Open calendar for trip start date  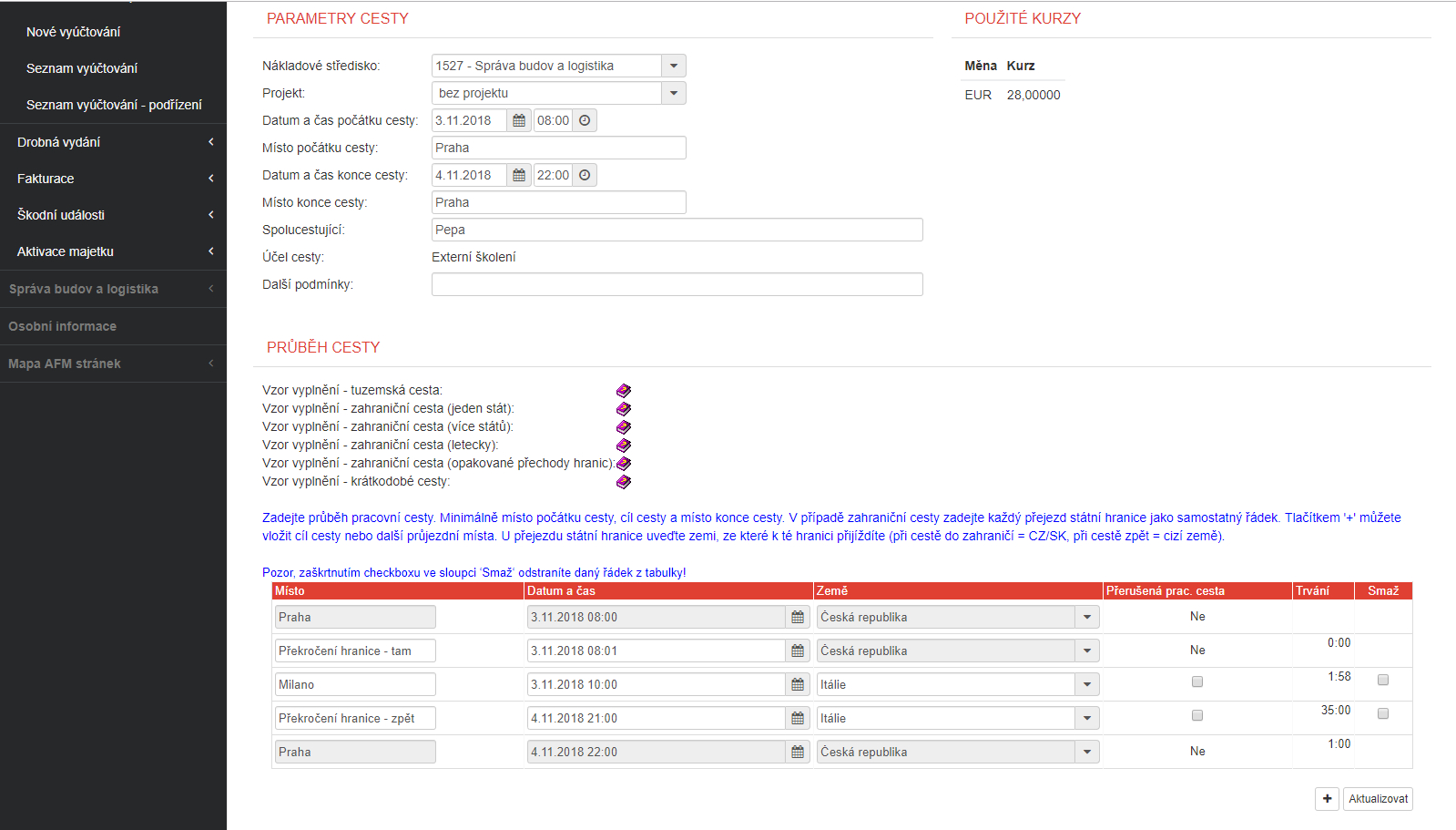coord(519,120)
